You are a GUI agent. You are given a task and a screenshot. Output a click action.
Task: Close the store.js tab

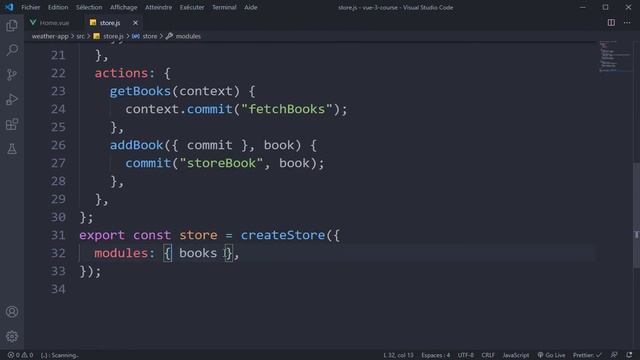[x=135, y=23]
